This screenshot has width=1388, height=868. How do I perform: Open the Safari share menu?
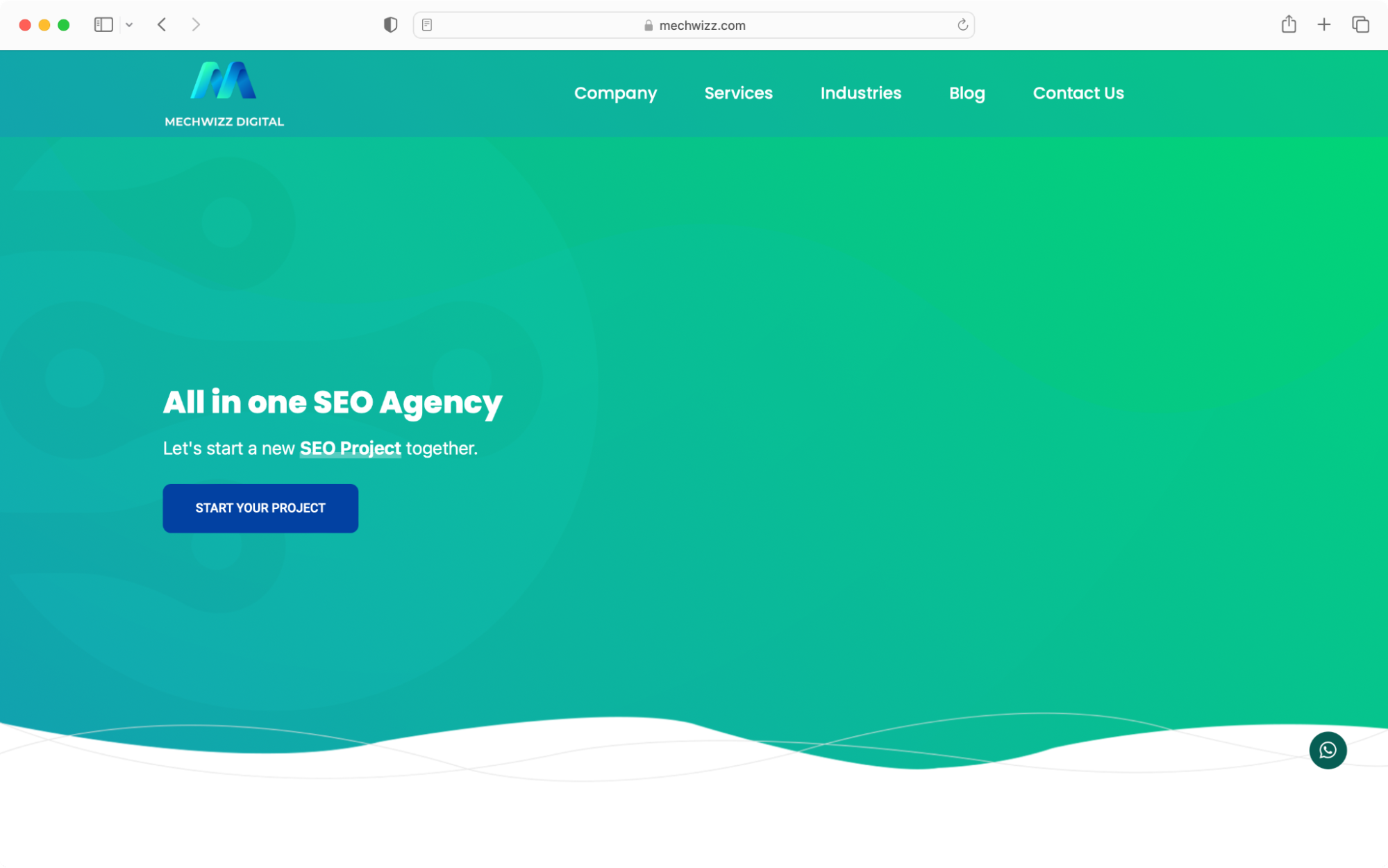[1288, 24]
